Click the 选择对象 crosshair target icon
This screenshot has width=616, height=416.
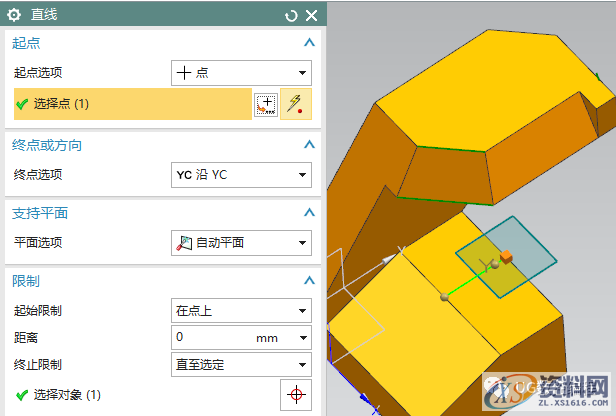[x=296, y=394]
